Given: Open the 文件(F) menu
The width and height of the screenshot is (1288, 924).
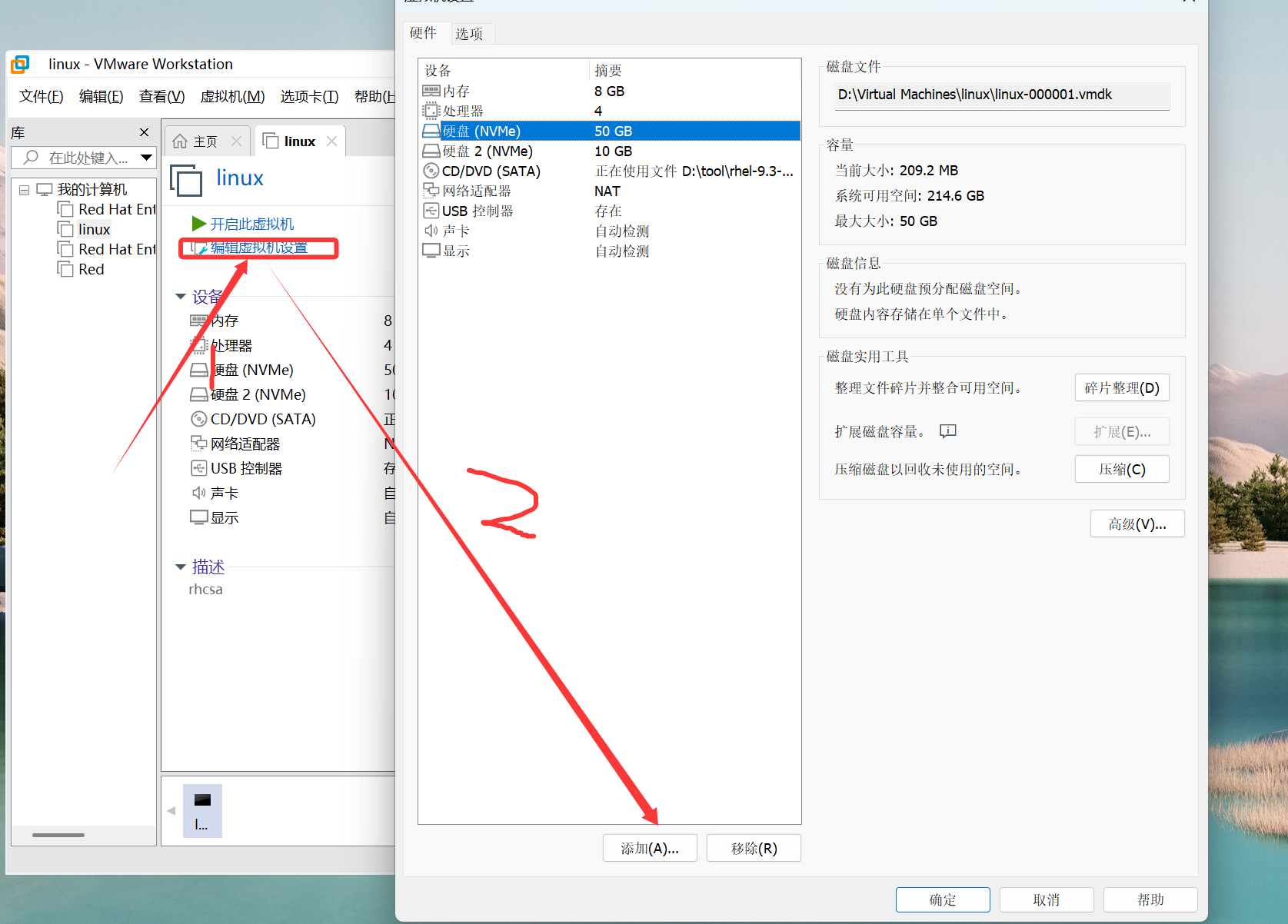Looking at the screenshot, I should (x=42, y=96).
